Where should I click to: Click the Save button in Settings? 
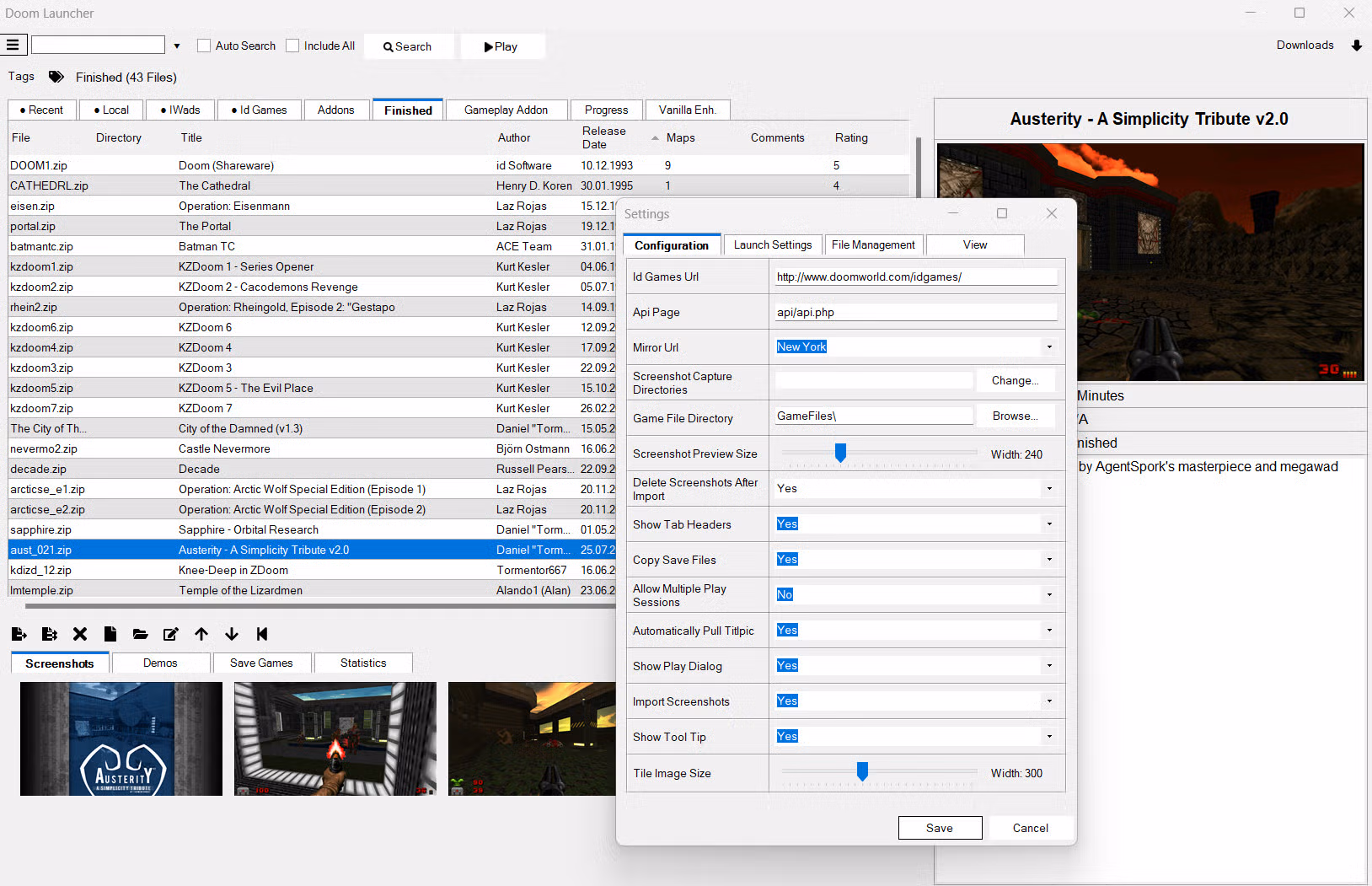[x=940, y=828]
